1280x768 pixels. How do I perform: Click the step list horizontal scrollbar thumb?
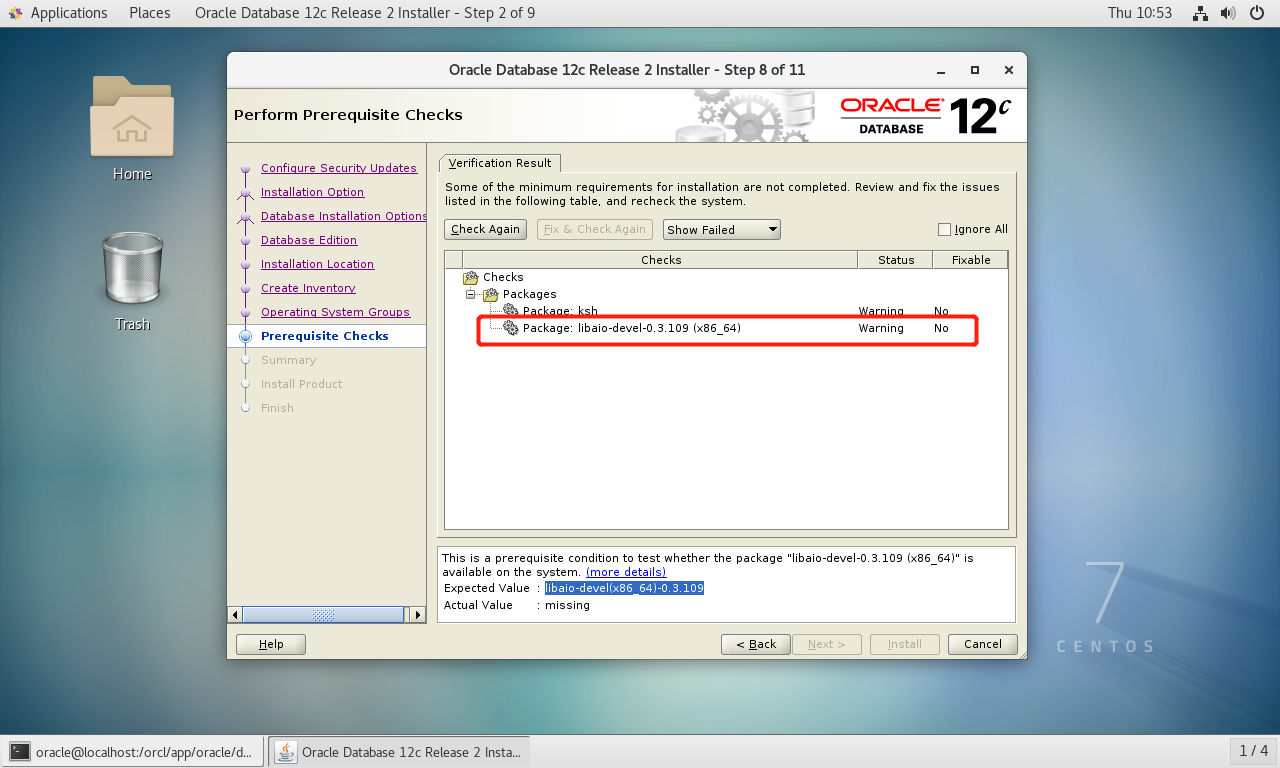pyautogui.click(x=323, y=615)
